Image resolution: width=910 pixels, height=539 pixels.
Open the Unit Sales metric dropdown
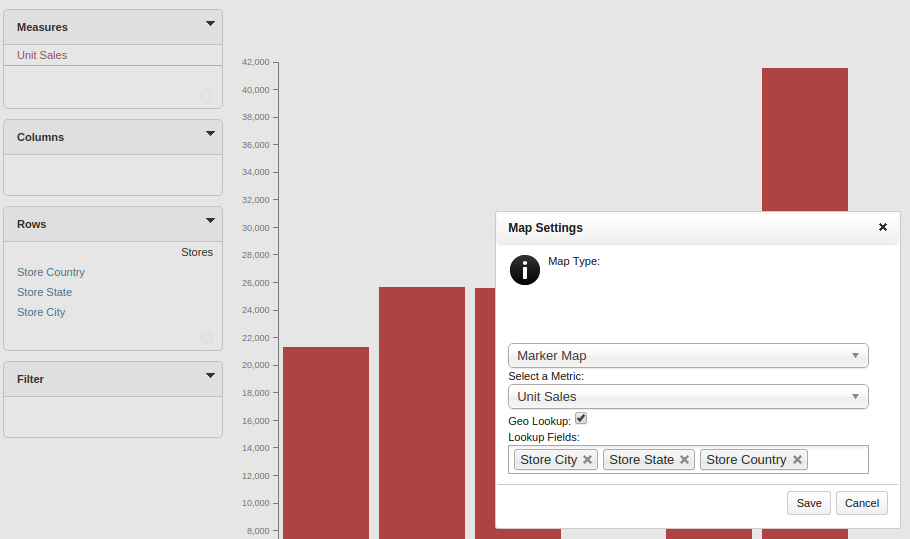click(688, 397)
